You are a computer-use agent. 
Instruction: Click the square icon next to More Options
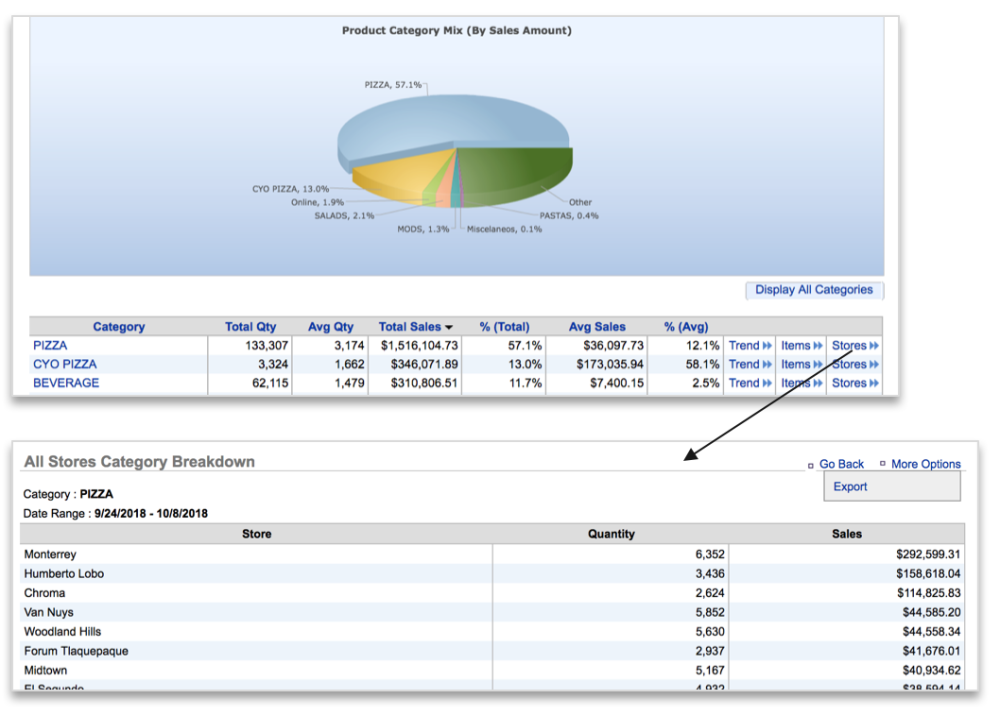tap(881, 464)
